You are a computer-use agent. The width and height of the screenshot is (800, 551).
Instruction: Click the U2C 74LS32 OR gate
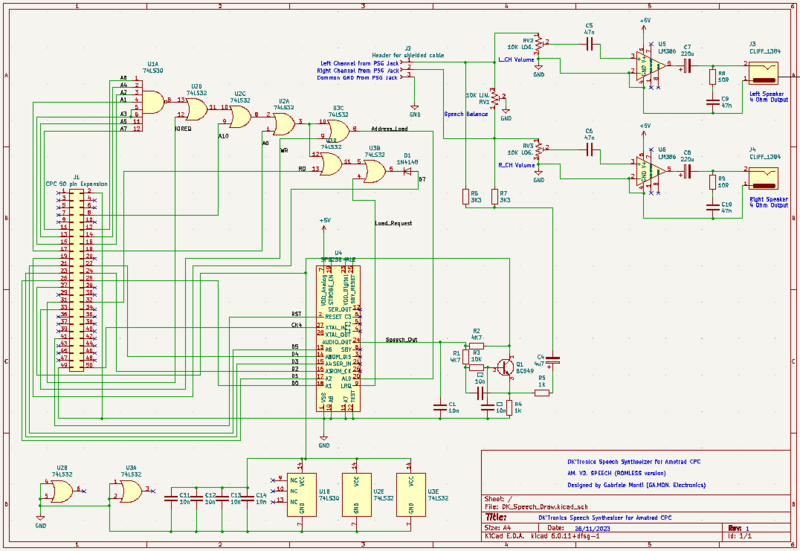(240, 115)
